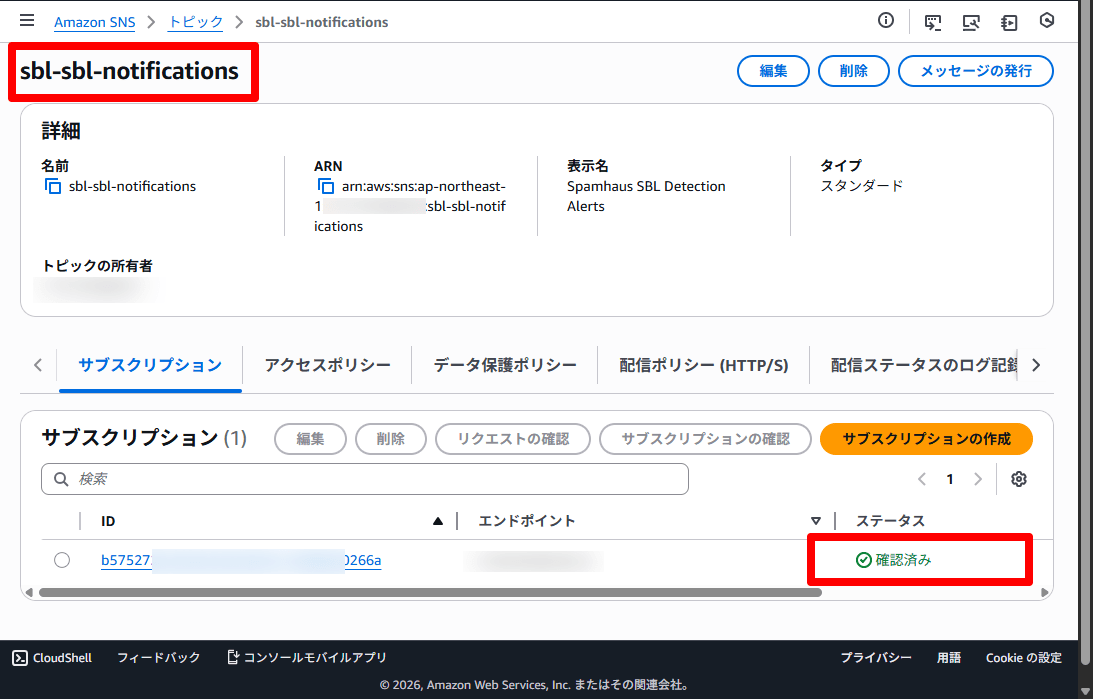Select the radio button for subscription b57527

62,560
